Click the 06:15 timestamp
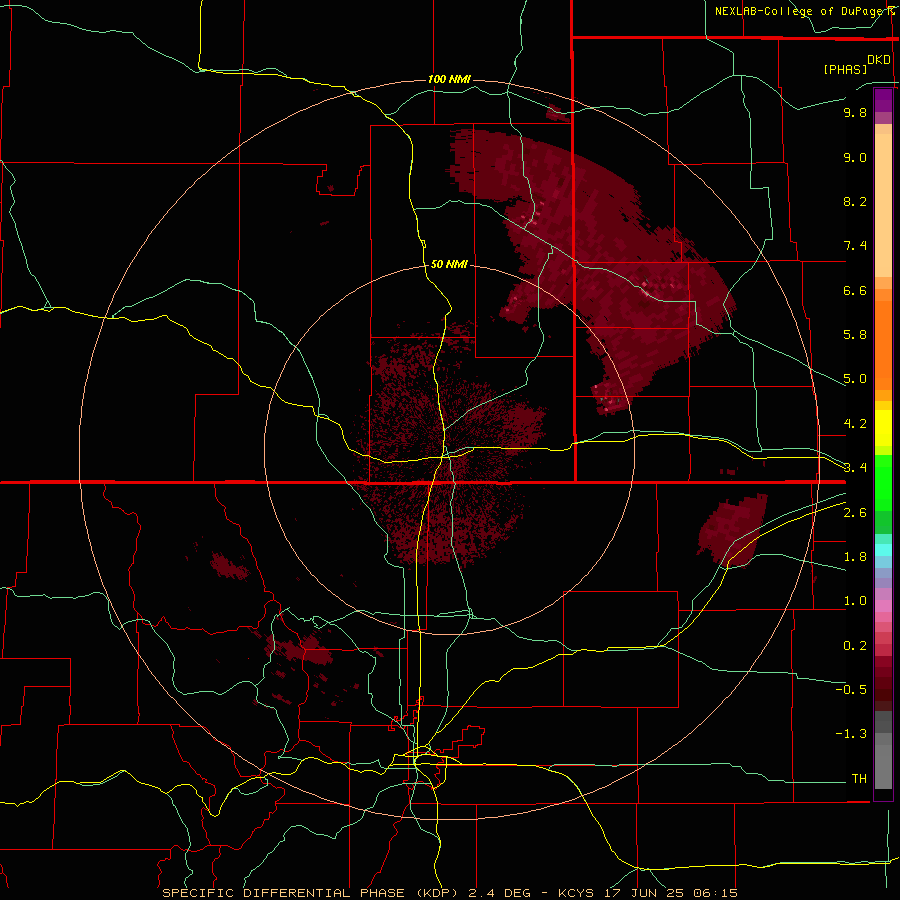This screenshot has height=900, width=900. 715,893
